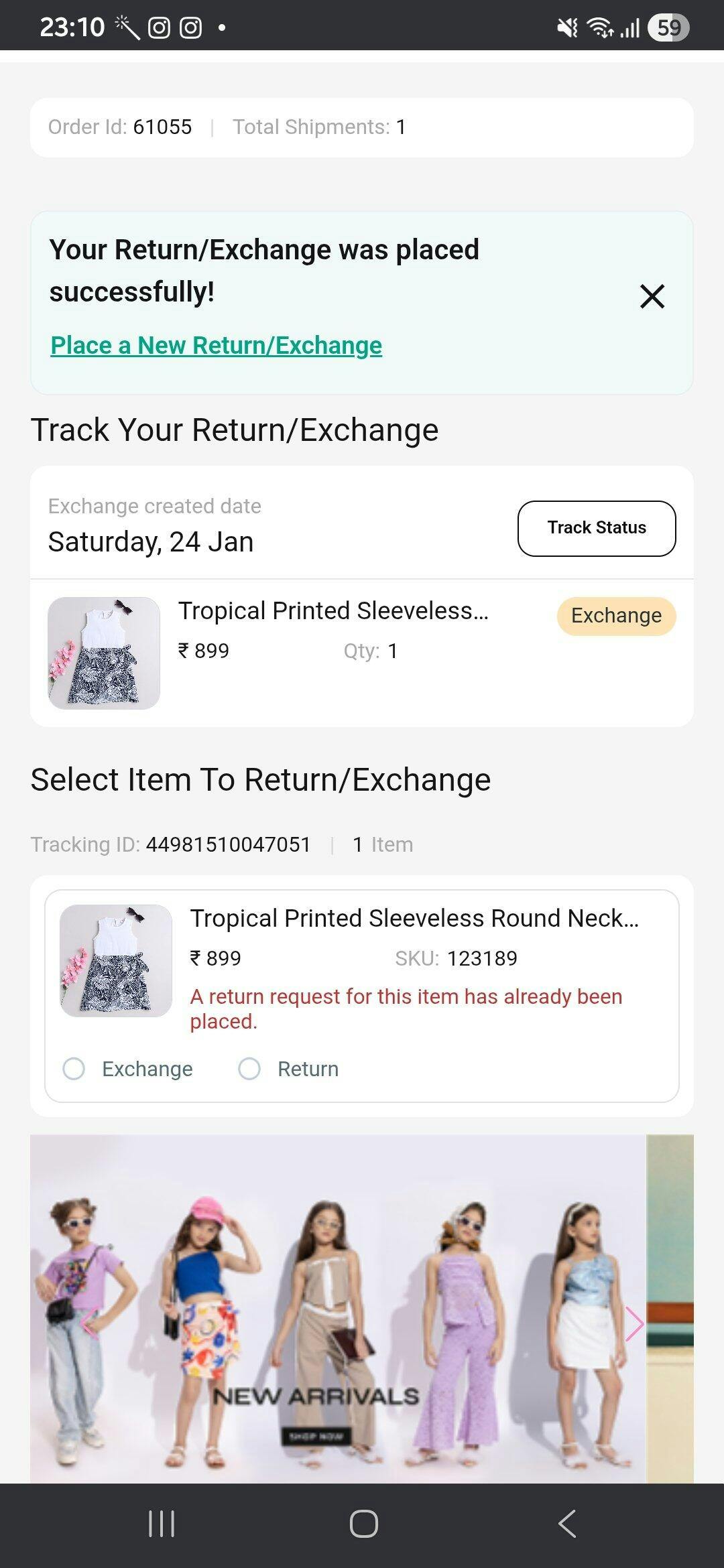Tap the Shop Now label on banner
The height and width of the screenshot is (1568, 724).
[x=316, y=1436]
